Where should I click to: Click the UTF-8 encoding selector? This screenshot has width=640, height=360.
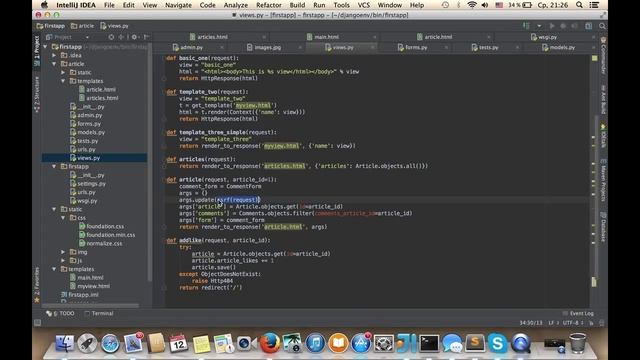click(573, 323)
